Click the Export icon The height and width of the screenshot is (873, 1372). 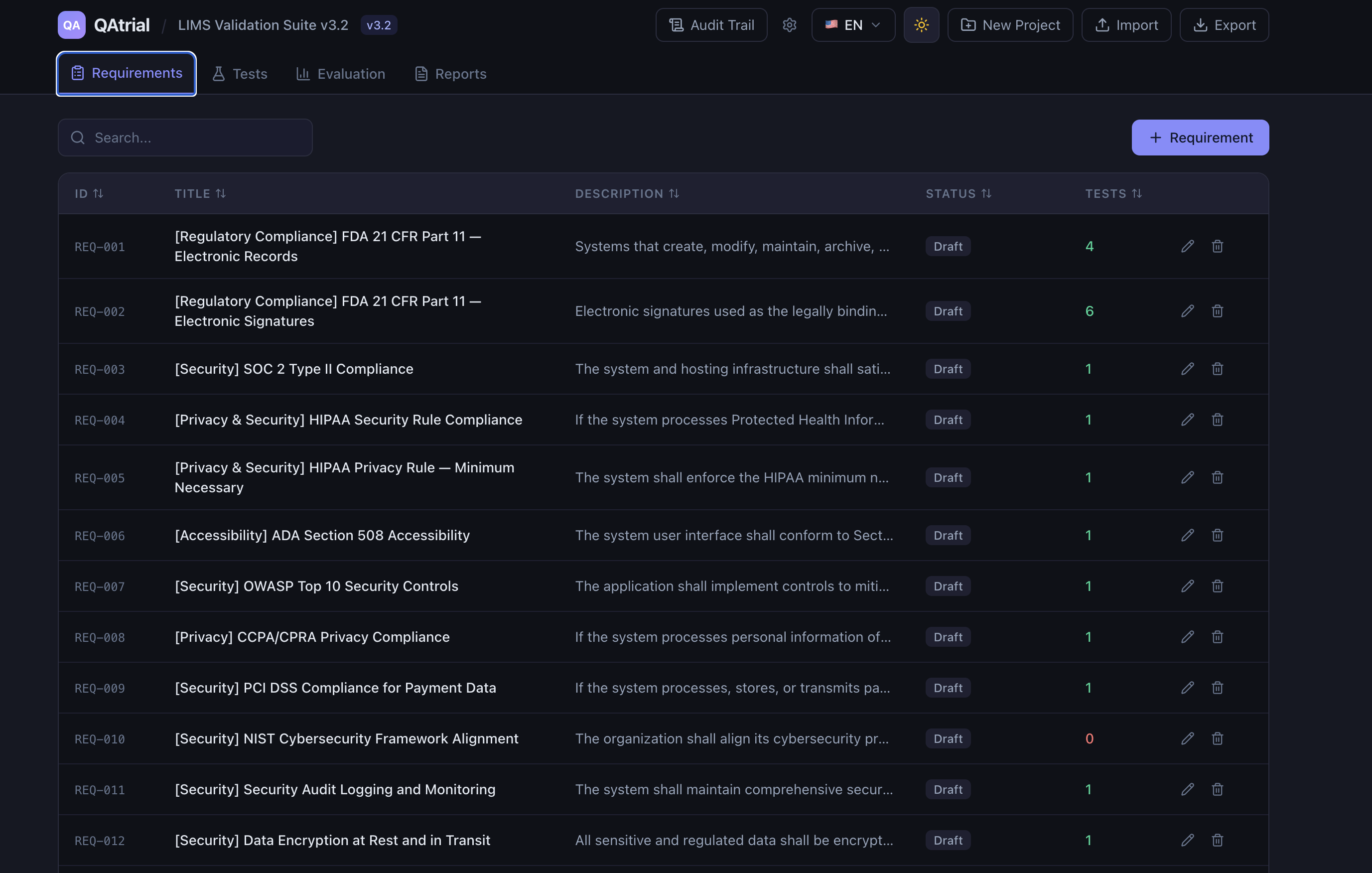click(x=1202, y=24)
